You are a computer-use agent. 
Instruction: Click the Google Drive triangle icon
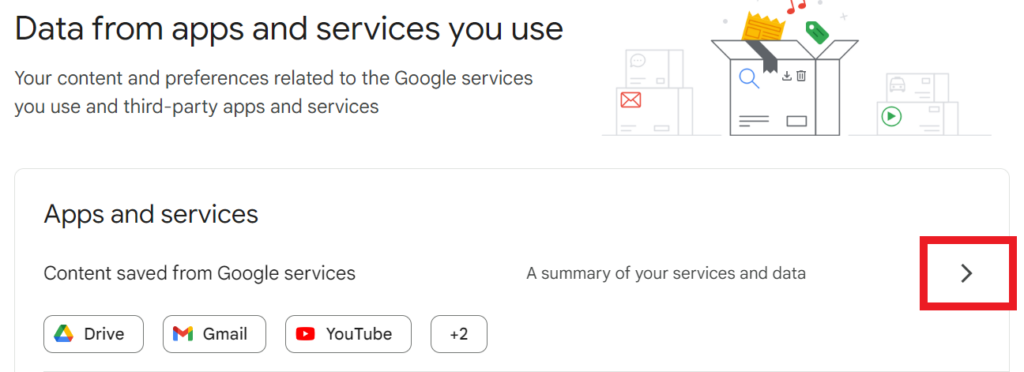point(63,334)
